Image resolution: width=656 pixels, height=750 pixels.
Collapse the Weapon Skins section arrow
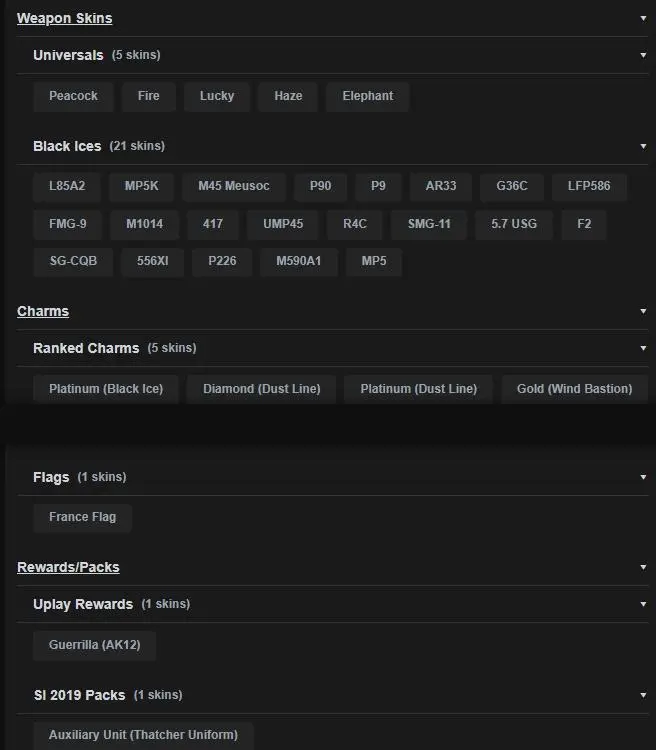643,18
